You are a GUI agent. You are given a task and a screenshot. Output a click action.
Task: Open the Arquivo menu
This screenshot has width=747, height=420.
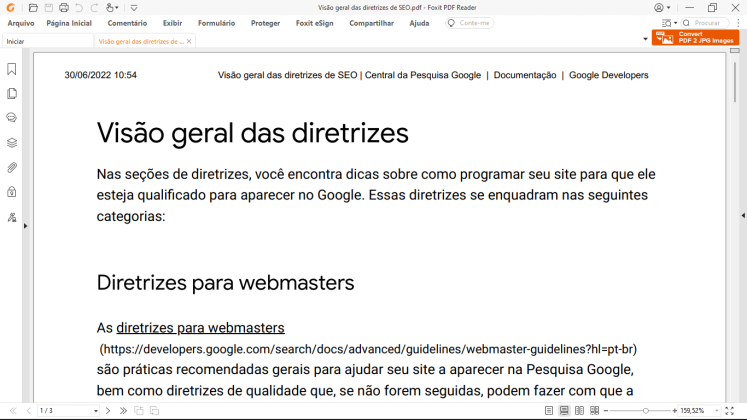[21, 23]
